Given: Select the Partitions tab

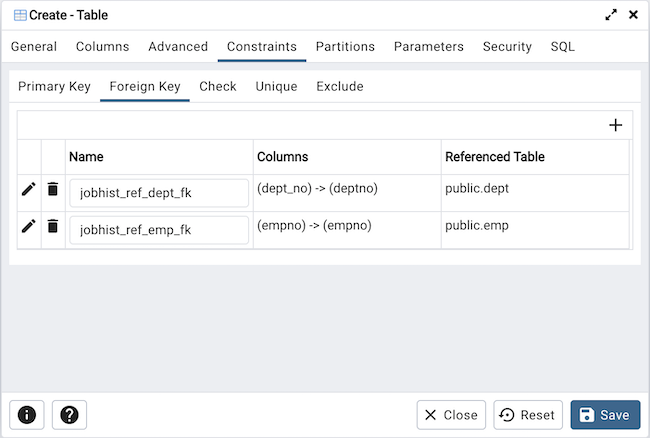Looking at the screenshot, I should pyautogui.click(x=345, y=47).
